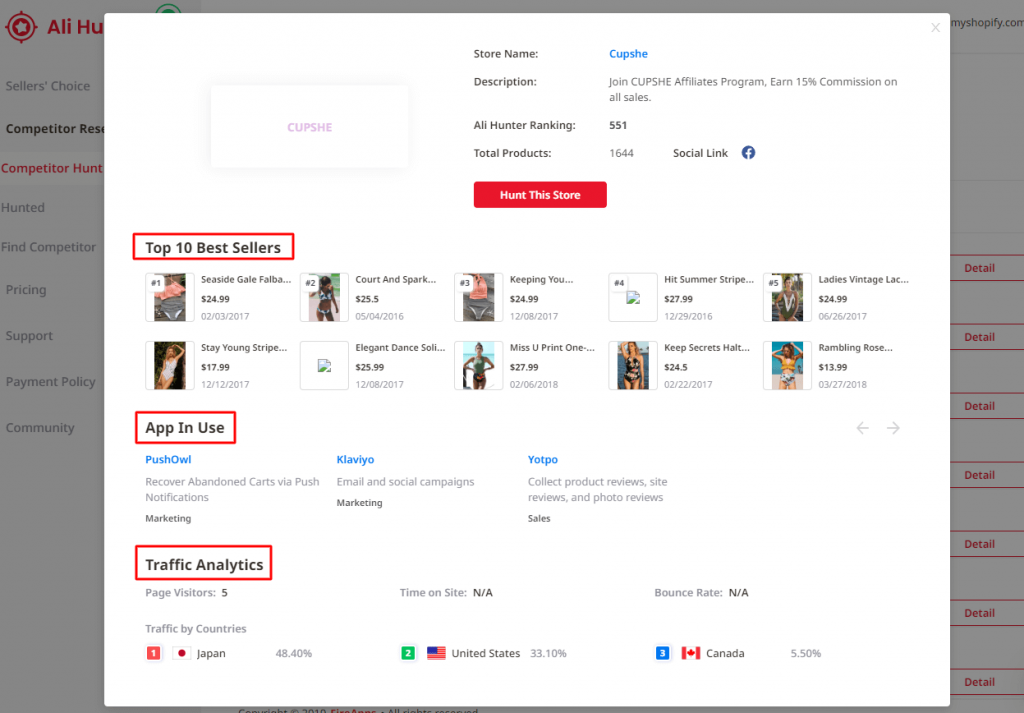Click the Japan flag icon

coord(182,653)
